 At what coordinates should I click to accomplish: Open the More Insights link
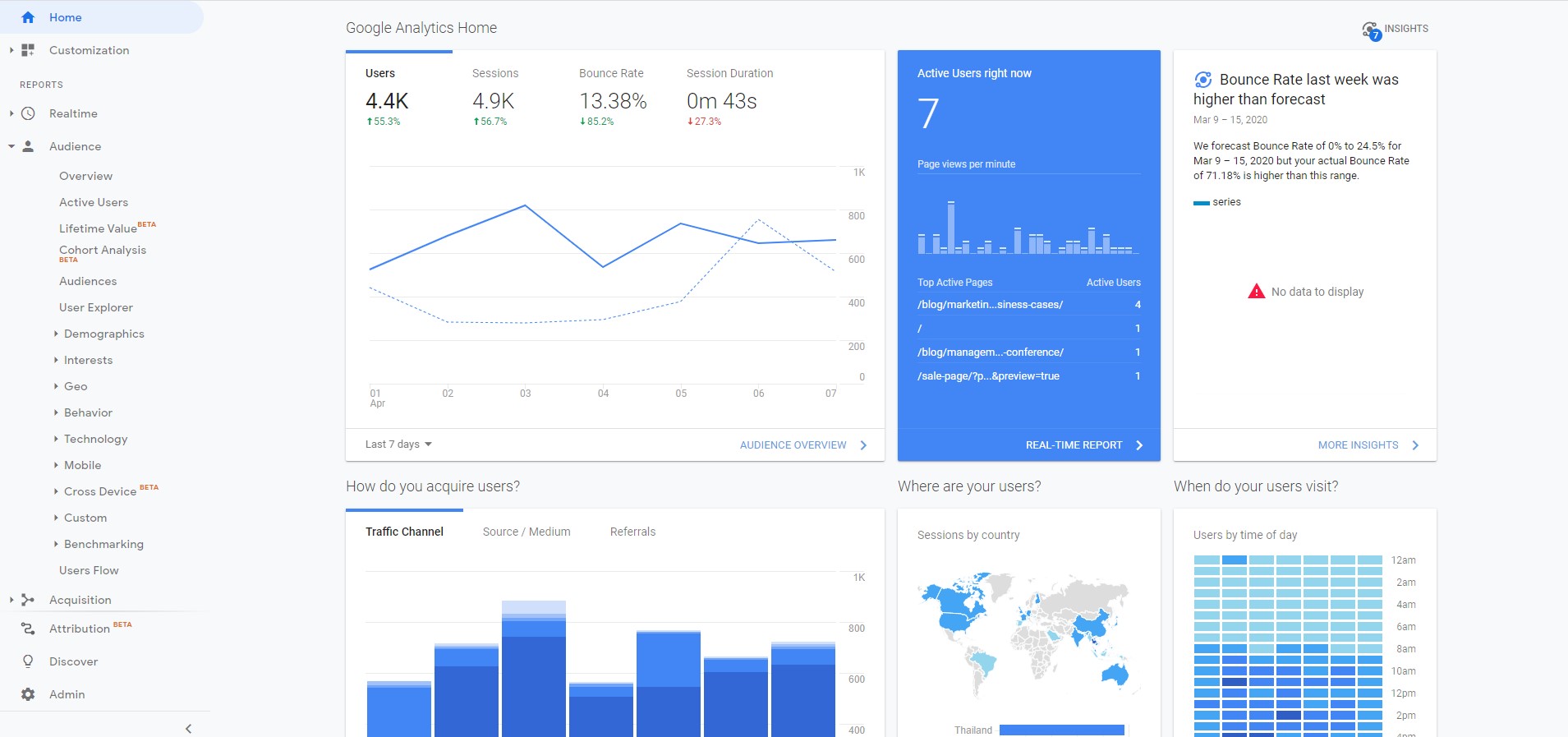tap(1358, 445)
